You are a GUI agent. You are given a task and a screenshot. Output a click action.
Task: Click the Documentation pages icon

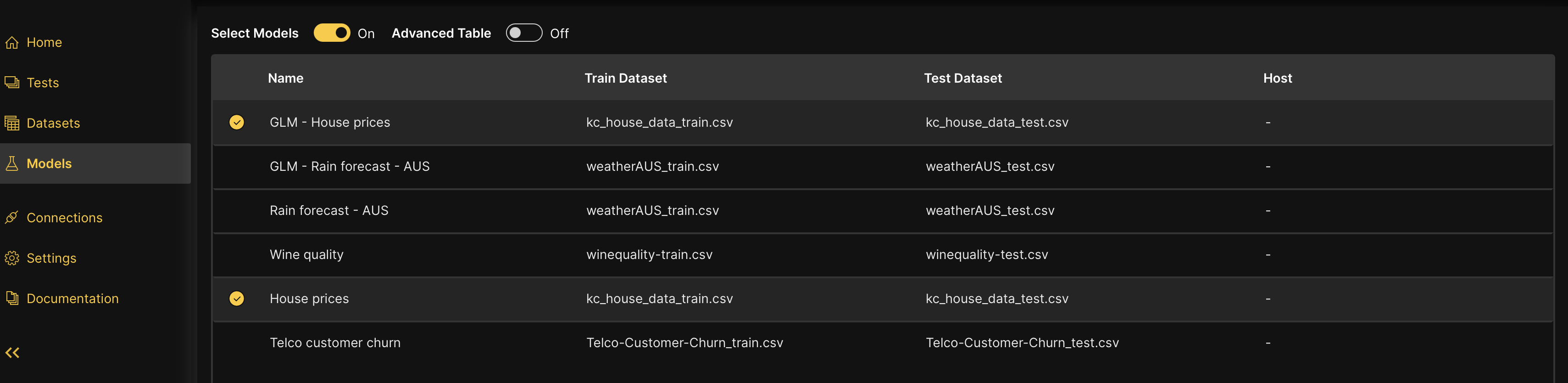pos(12,299)
